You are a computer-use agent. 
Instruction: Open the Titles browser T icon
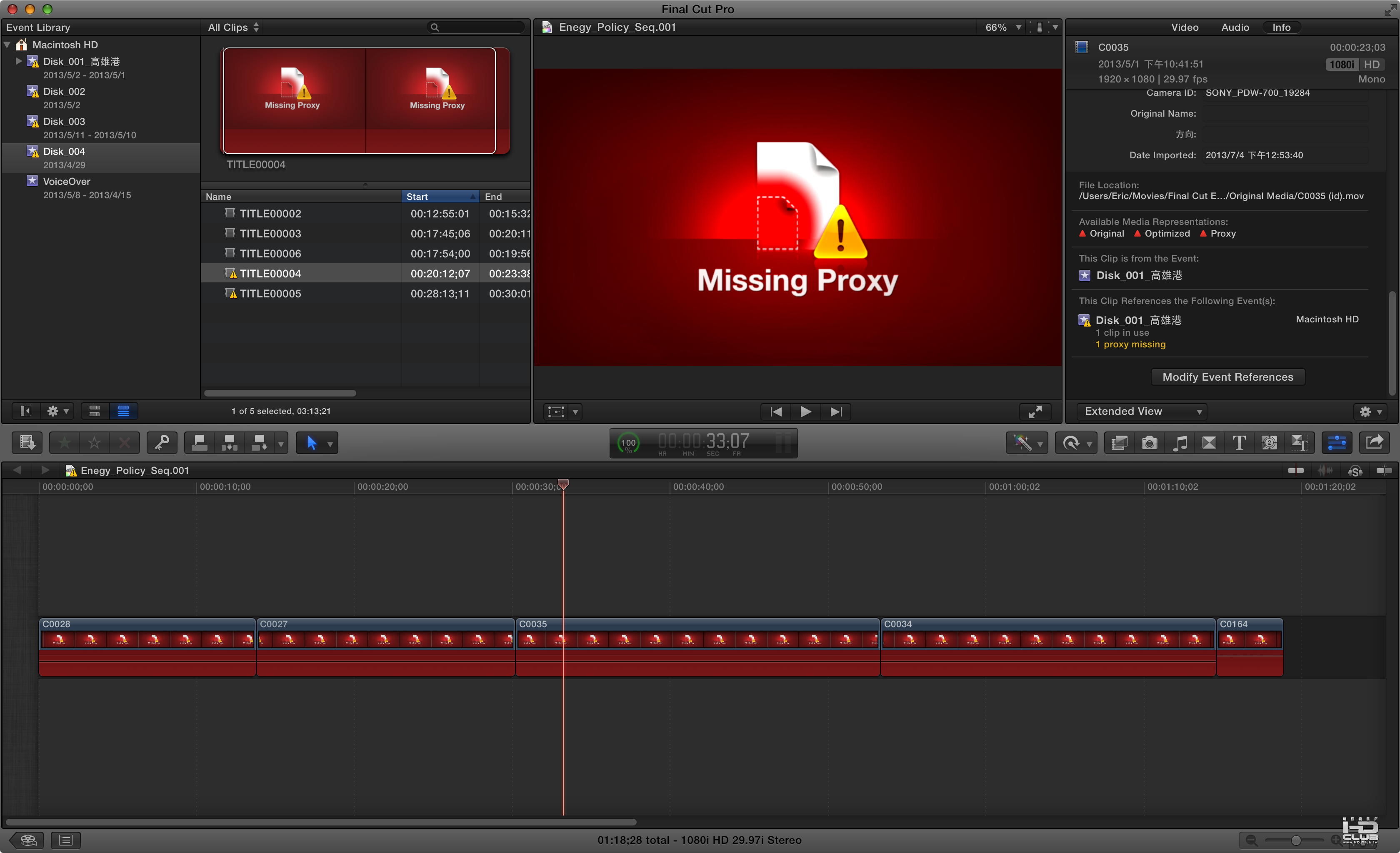coord(1239,442)
